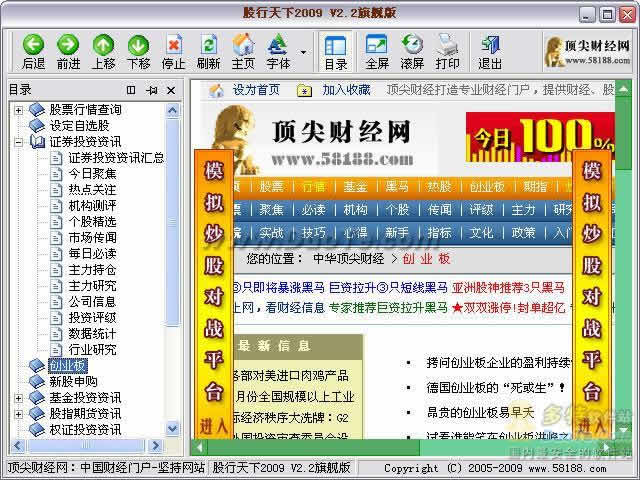Open the 字体 font icon
This screenshot has height=480, width=640.
click(278, 44)
